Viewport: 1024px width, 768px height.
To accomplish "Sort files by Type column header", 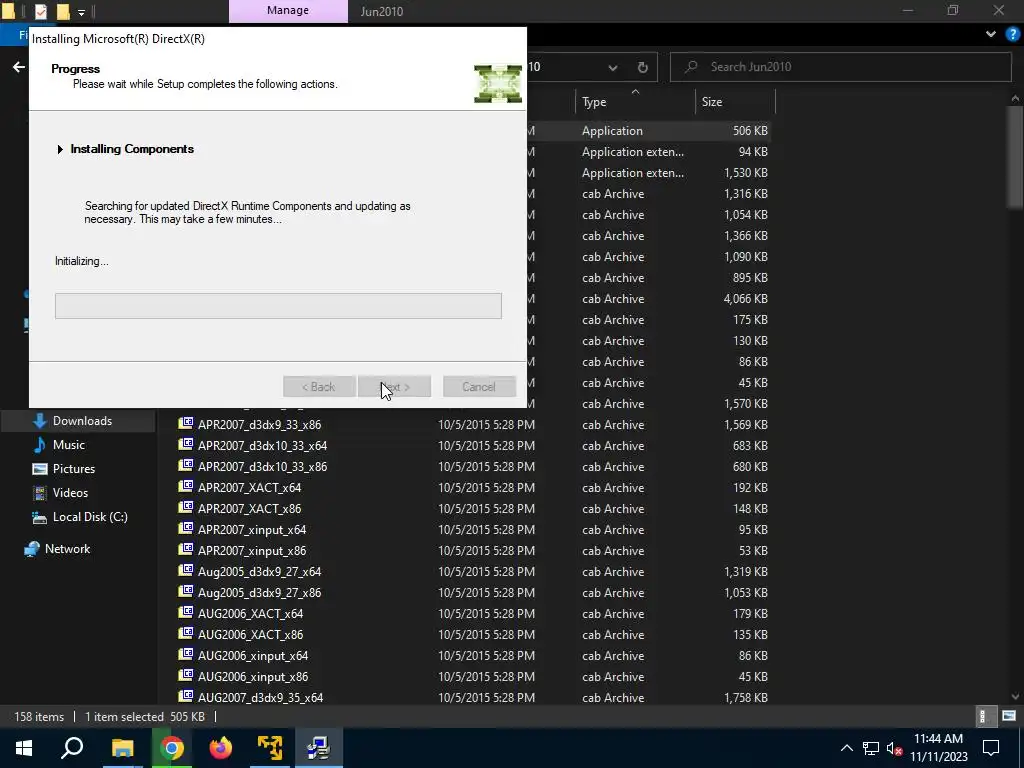I will pyautogui.click(x=635, y=102).
